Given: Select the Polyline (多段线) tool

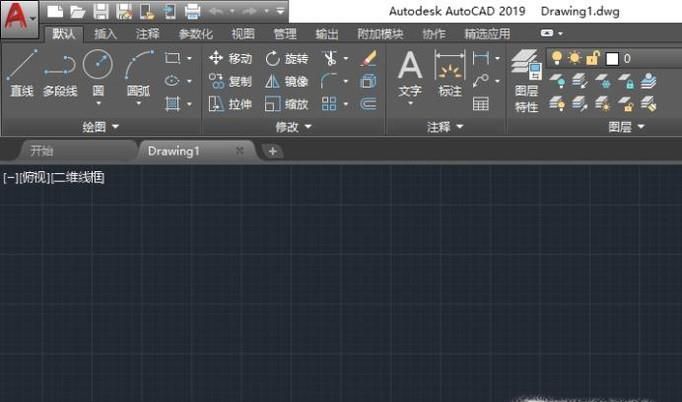Looking at the screenshot, I should 59,74.
